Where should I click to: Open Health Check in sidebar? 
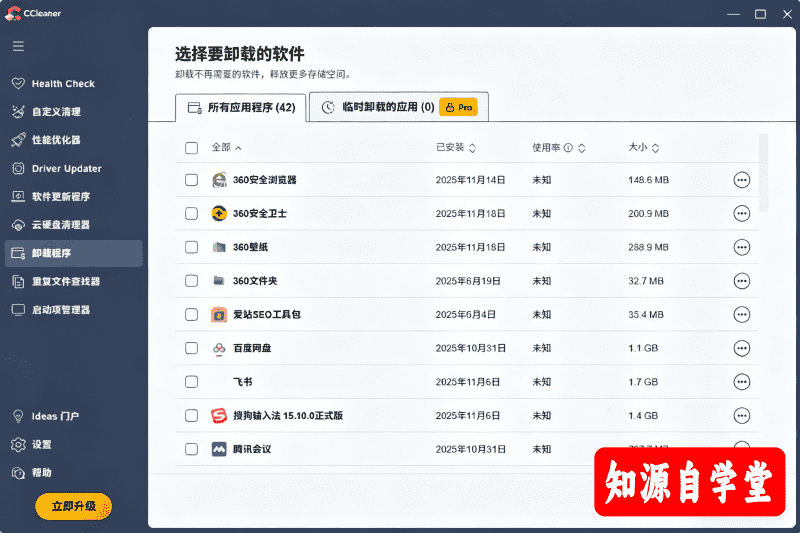[x=54, y=84]
